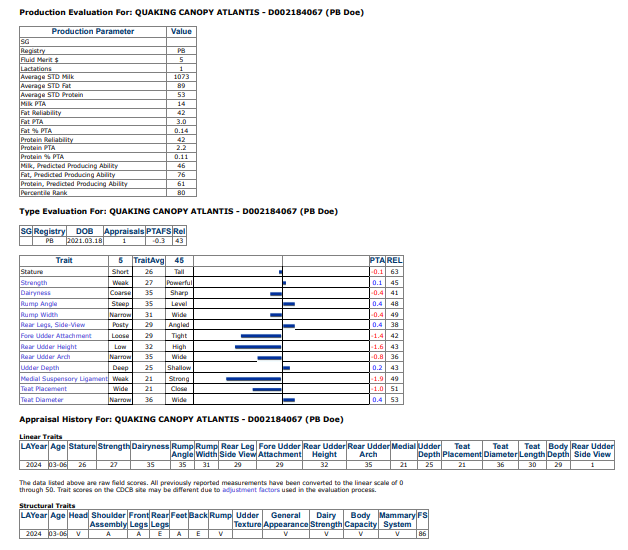This screenshot has height=550, width=628.
Task: Click the Structural Traits section label
Action: pyautogui.click(x=47, y=506)
